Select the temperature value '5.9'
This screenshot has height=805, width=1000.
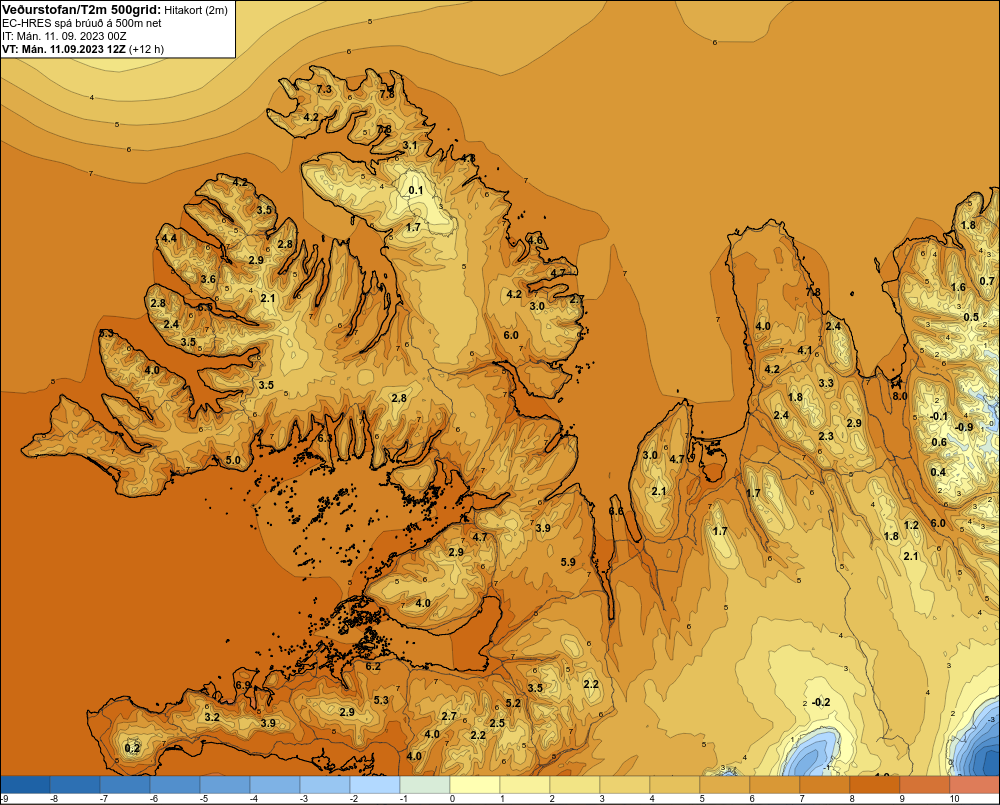pos(568,562)
